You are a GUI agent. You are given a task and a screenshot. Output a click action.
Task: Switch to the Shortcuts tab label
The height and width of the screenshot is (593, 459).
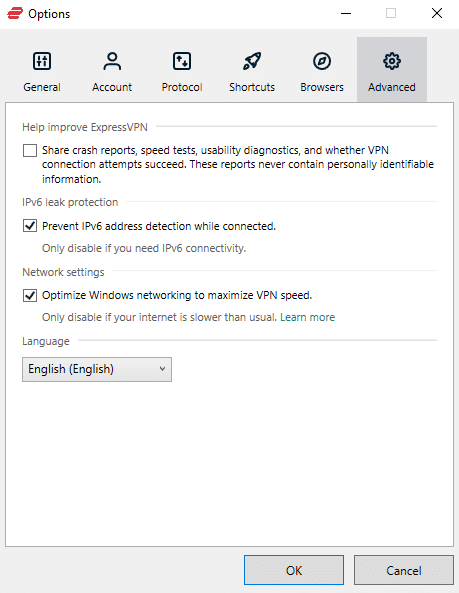[x=252, y=87]
